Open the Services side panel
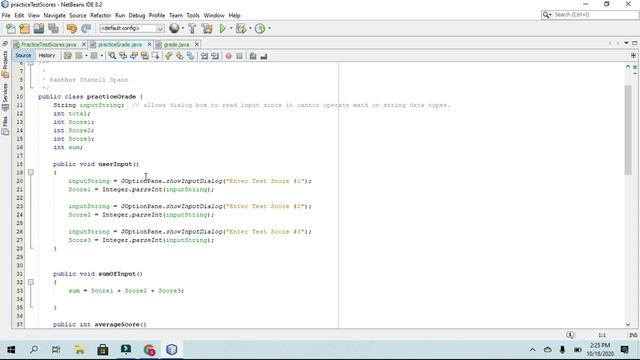This screenshot has height=360, width=640. coord(5,97)
